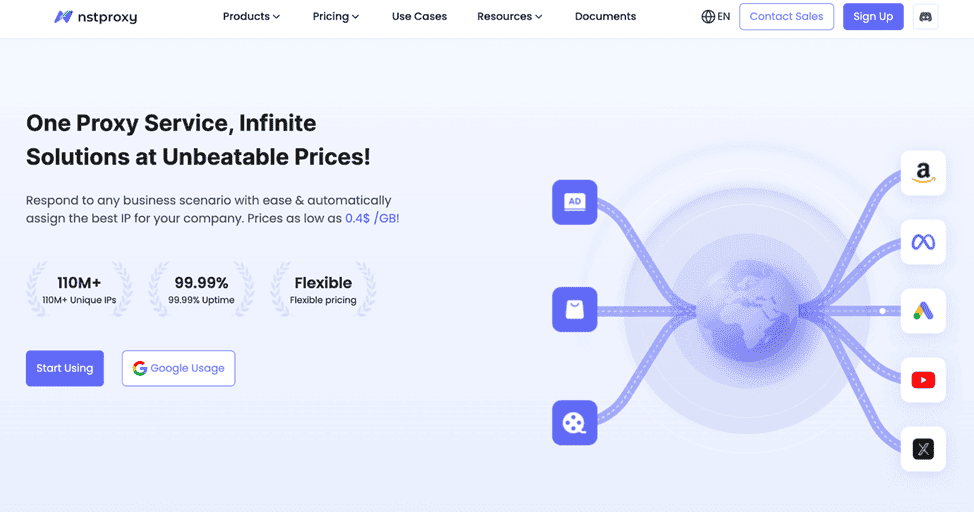This screenshot has width=974, height=512.
Task: Click the nstproxy logo
Action: [x=95, y=17]
